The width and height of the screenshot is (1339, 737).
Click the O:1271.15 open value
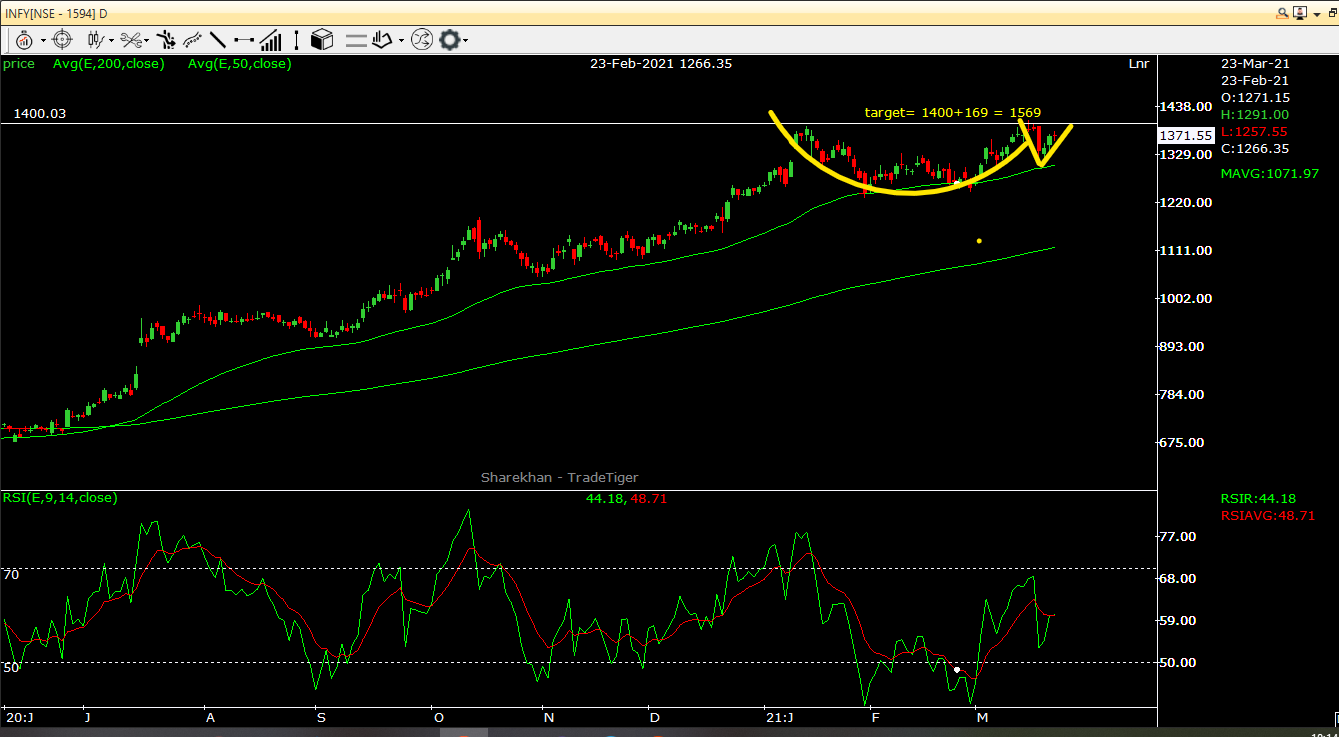pyautogui.click(x=1256, y=98)
